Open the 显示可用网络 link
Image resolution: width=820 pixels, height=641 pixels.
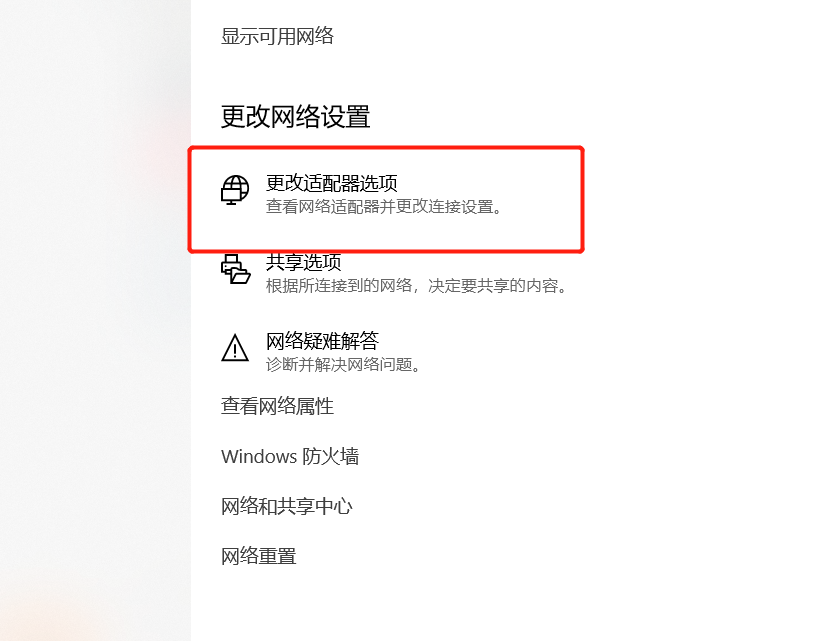tap(277, 36)
